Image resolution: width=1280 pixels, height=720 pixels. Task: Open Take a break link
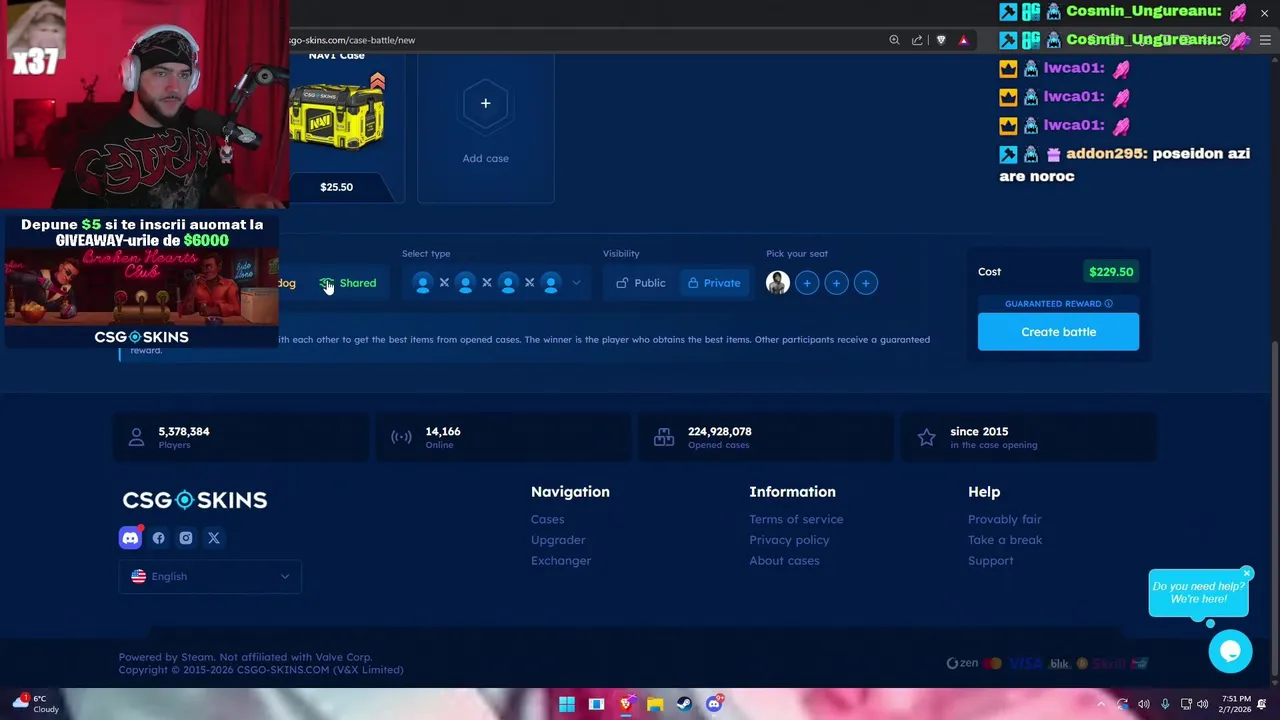pos(1005,540)
